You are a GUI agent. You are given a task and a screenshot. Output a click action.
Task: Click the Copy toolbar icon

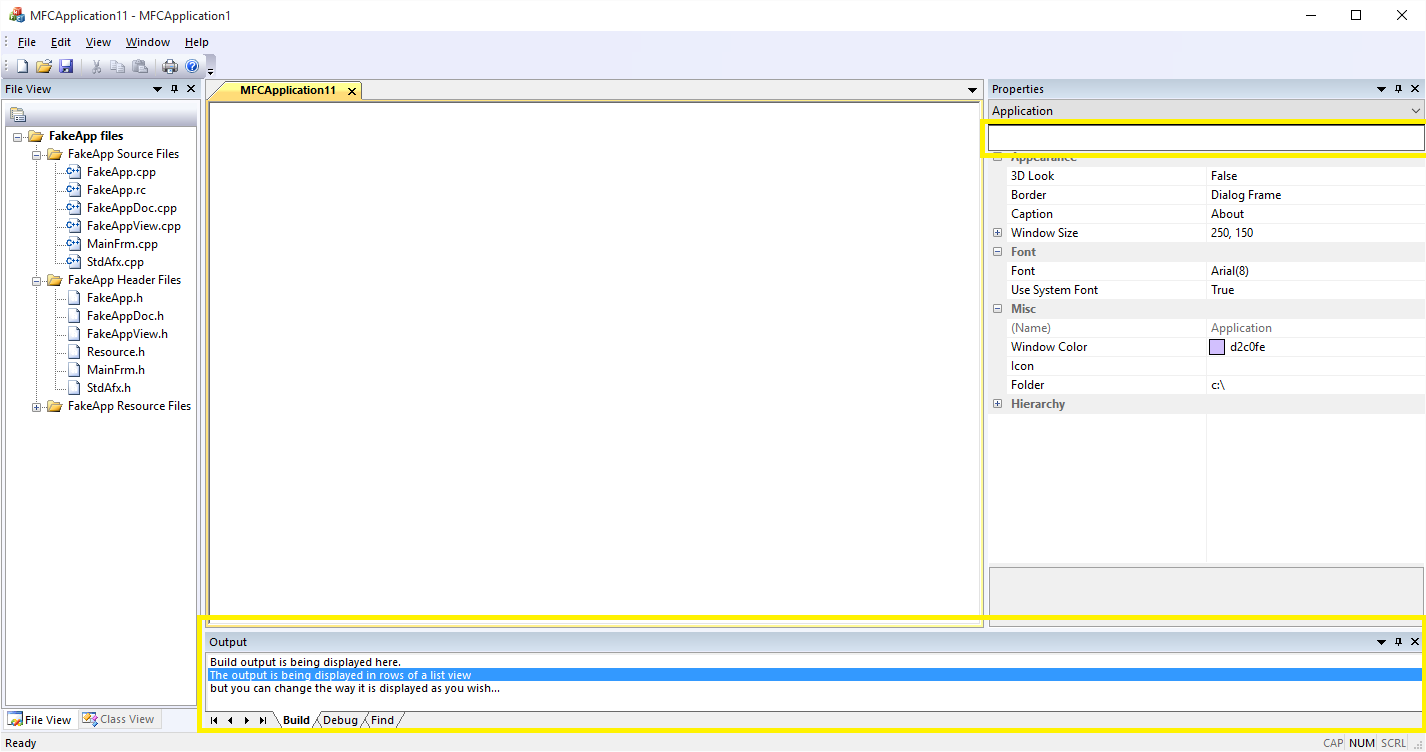click(118, 66)
